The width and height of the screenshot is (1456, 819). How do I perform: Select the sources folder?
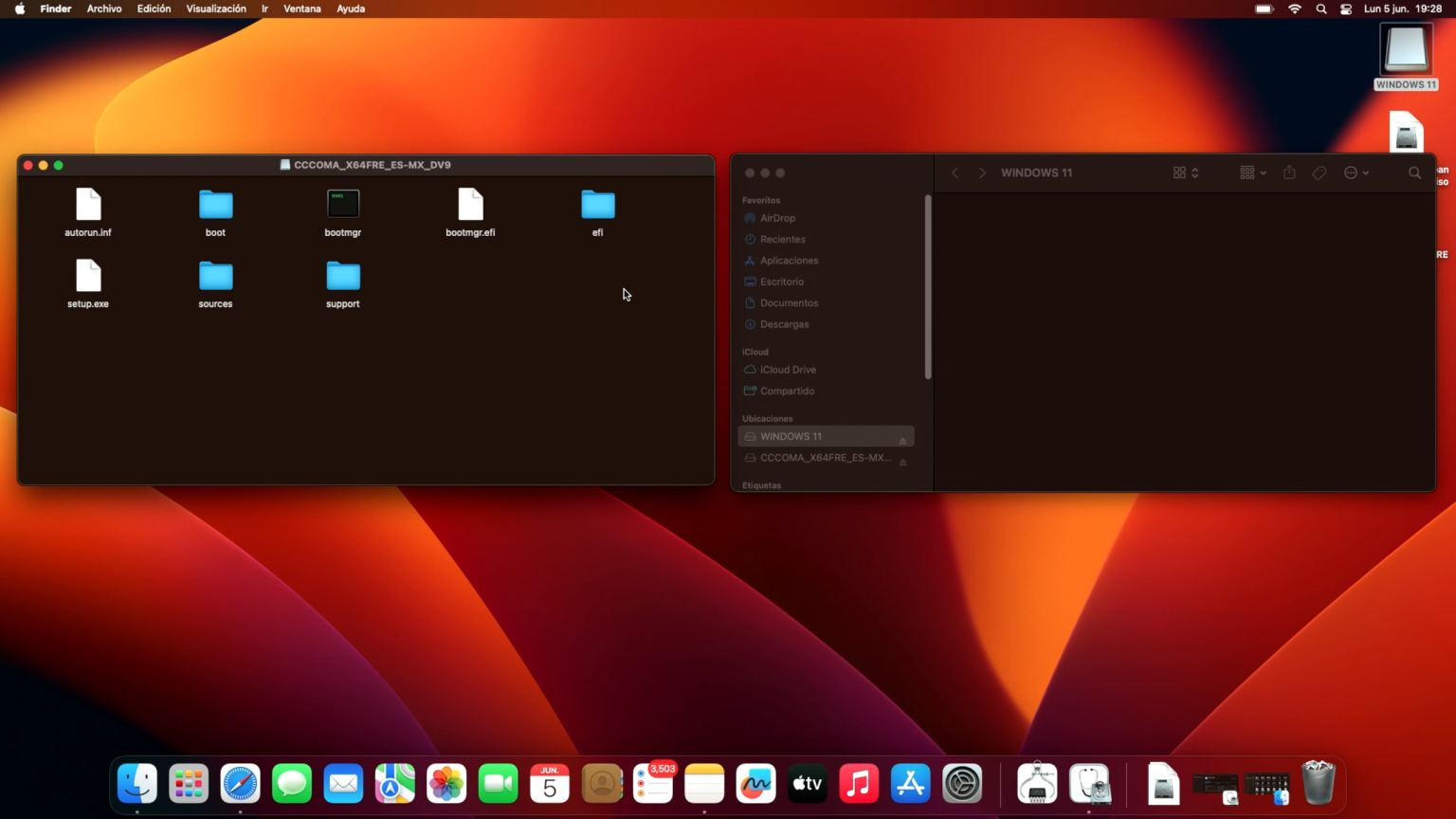point(215,283)
